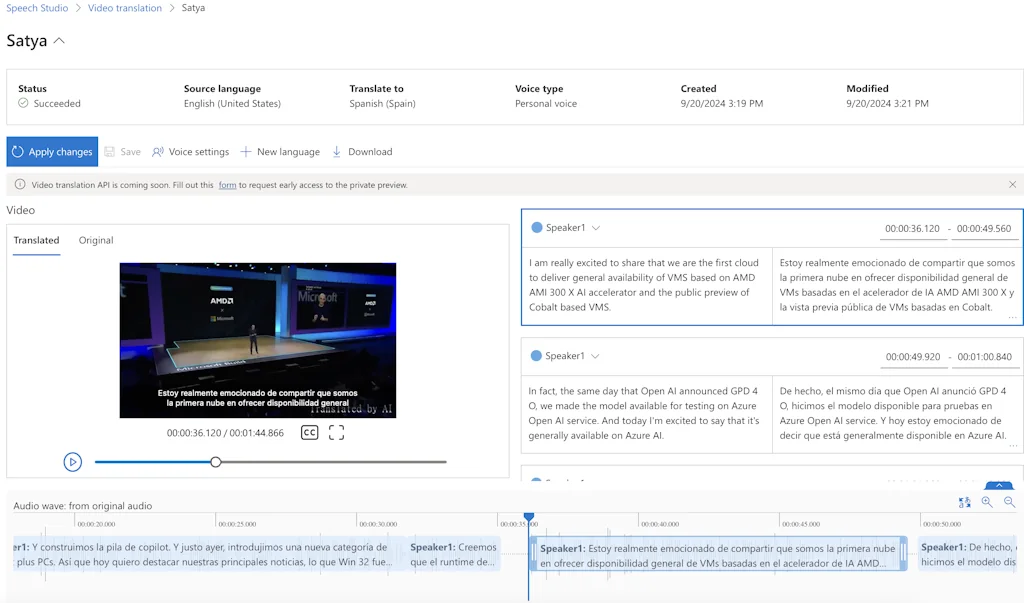Zoom in on the audio waveform
Screen dimensions: 1024x603
pyautogui.click(x=987, y=502)
